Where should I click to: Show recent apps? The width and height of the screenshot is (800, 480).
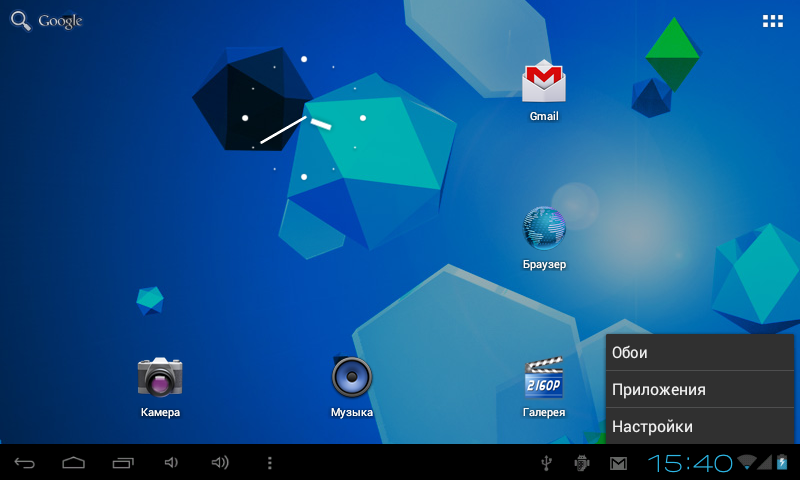123,463
